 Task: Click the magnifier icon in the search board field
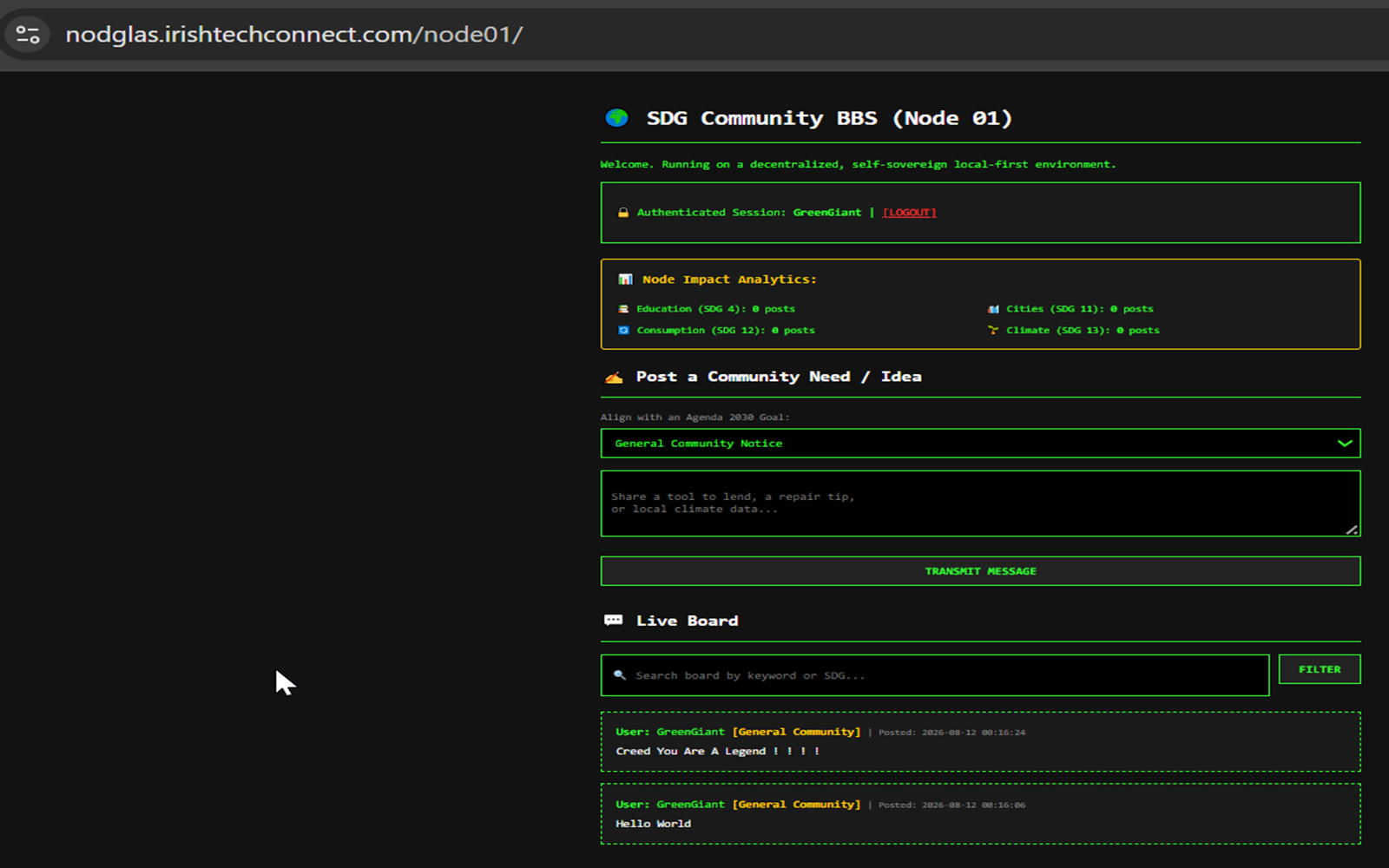point(620,675)
